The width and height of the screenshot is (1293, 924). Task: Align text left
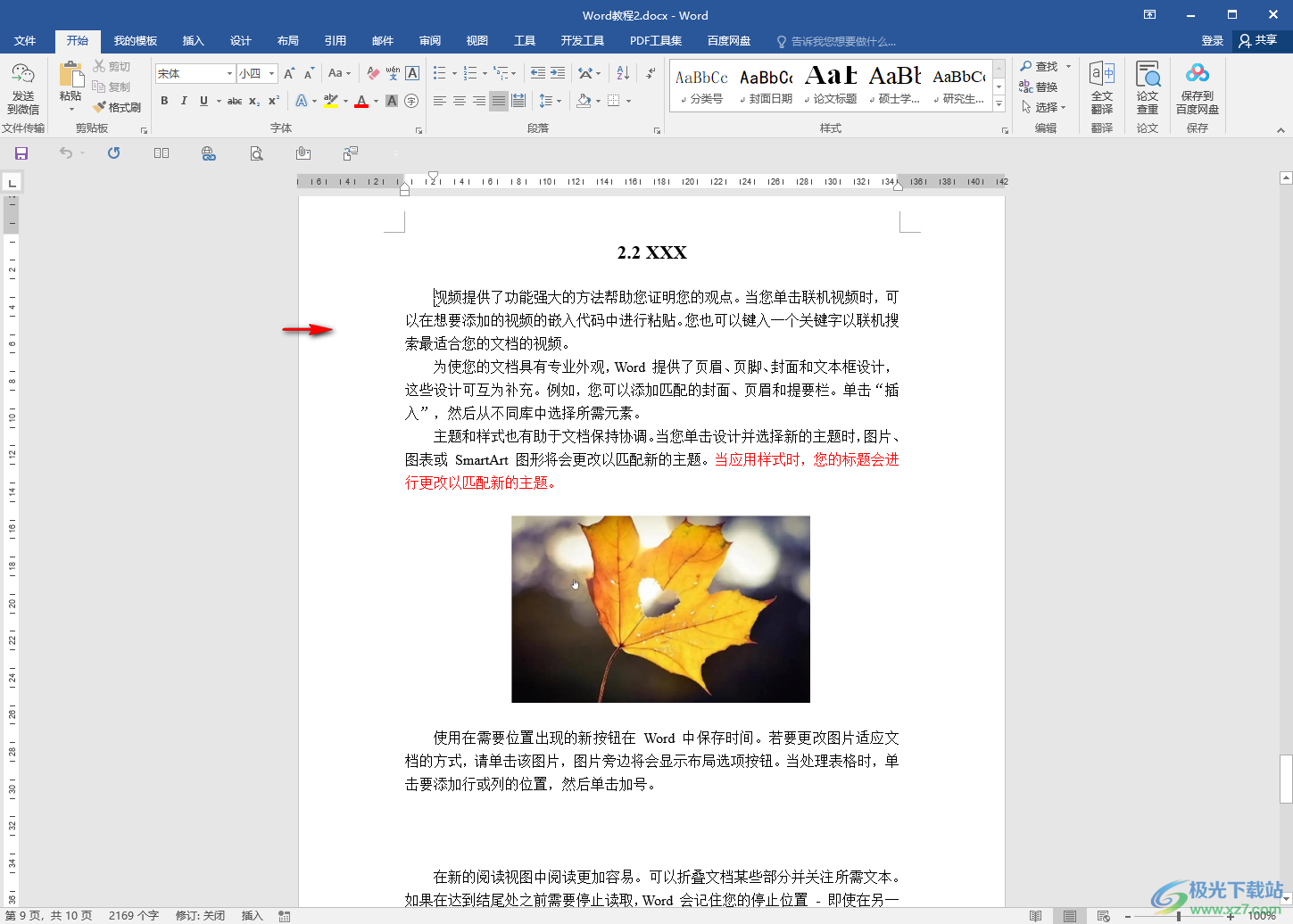pos(440,101)
